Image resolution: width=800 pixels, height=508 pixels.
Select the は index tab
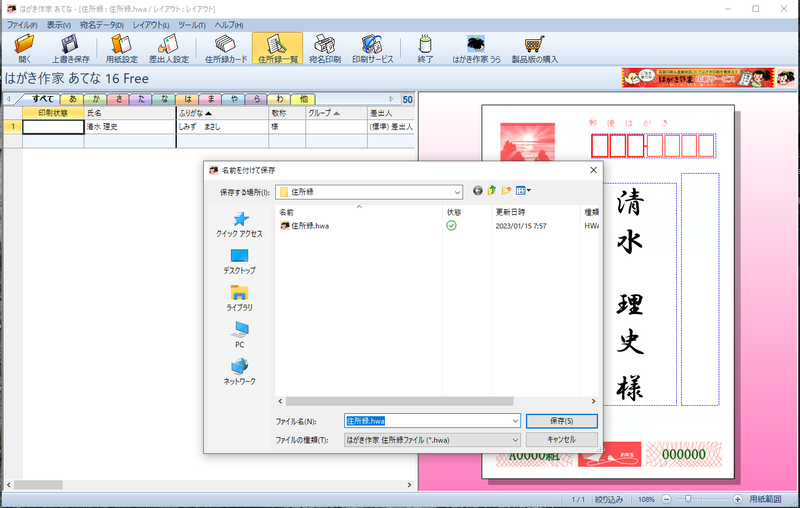(x=188, y=99)
